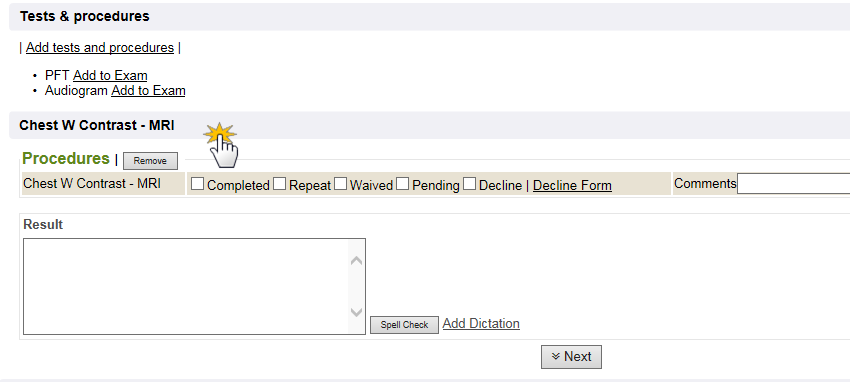Check the Completed checkbox

pos(197,184)
